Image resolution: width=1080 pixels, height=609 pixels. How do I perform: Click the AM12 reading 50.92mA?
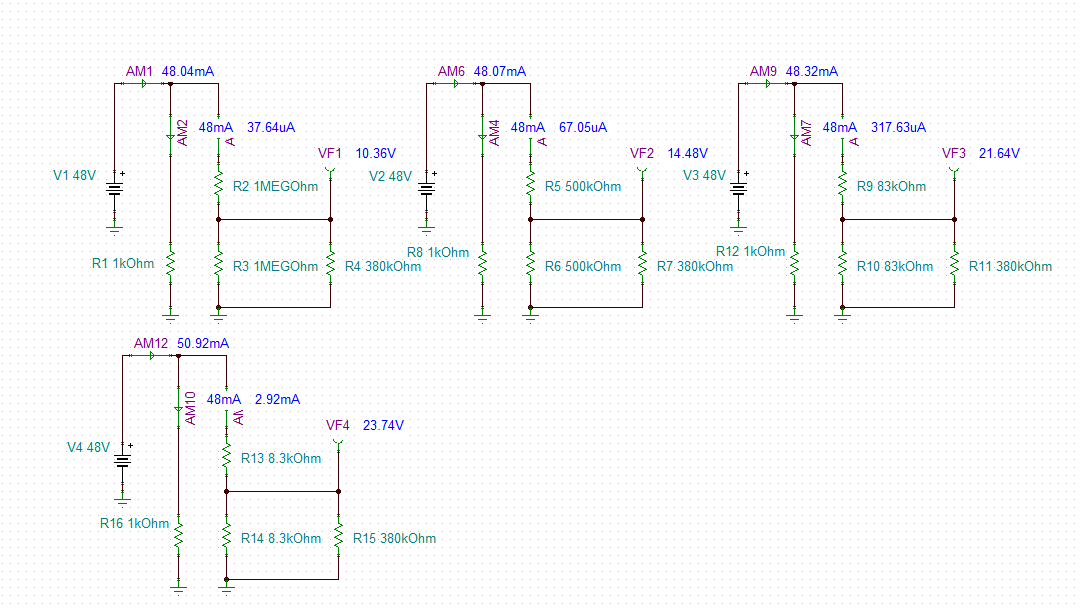[203, 344]
